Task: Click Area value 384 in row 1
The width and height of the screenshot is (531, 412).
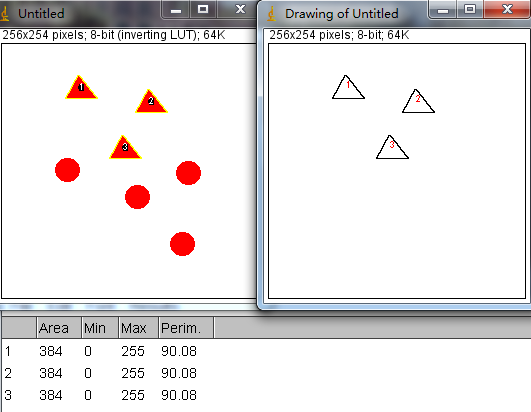Action: (x=51, y=351)
